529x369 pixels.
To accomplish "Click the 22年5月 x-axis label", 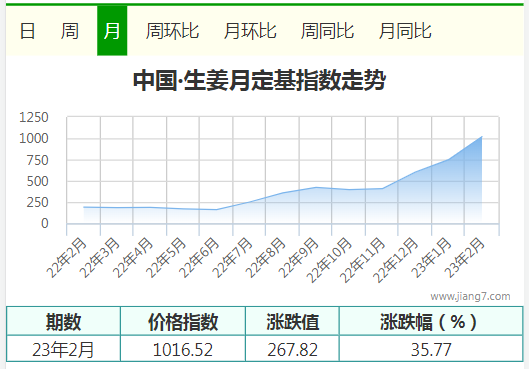I will coord(166,258).
